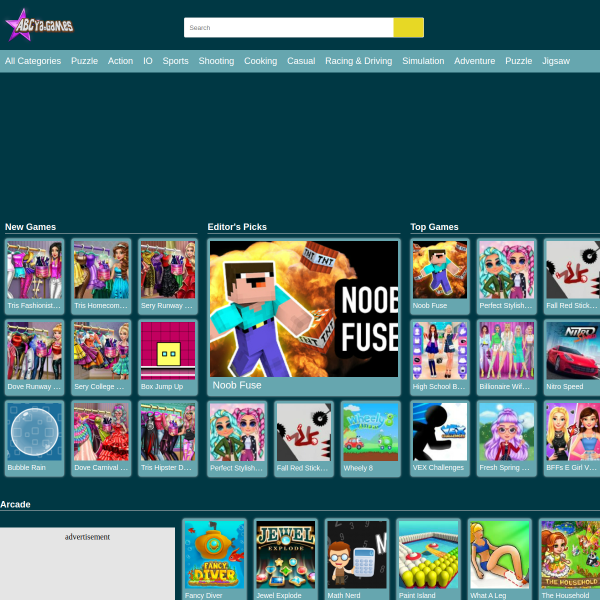This screenshot has height=600, width=600.
Task: Click the Search input field
Action: coord(289,28)
